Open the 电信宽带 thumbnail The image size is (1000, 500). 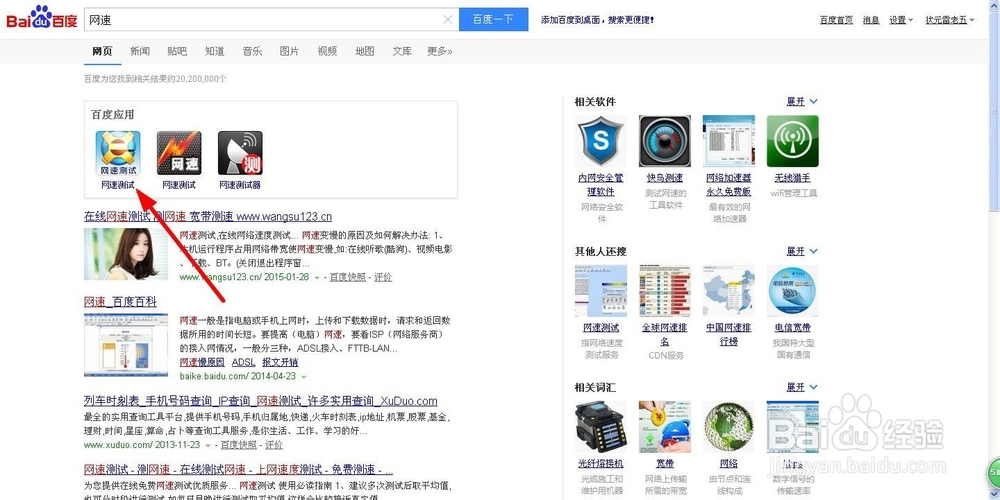[x=792, y=291]
